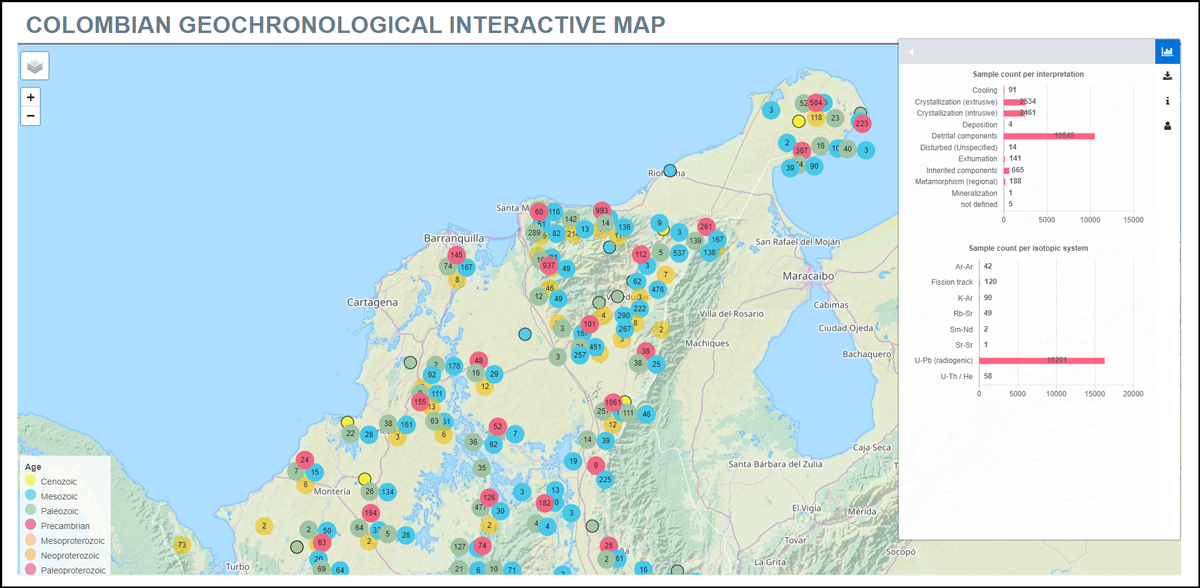Open the info tab in sidebar
The width and height of the screenshot is (1200, 588).
pos(1167,101)
